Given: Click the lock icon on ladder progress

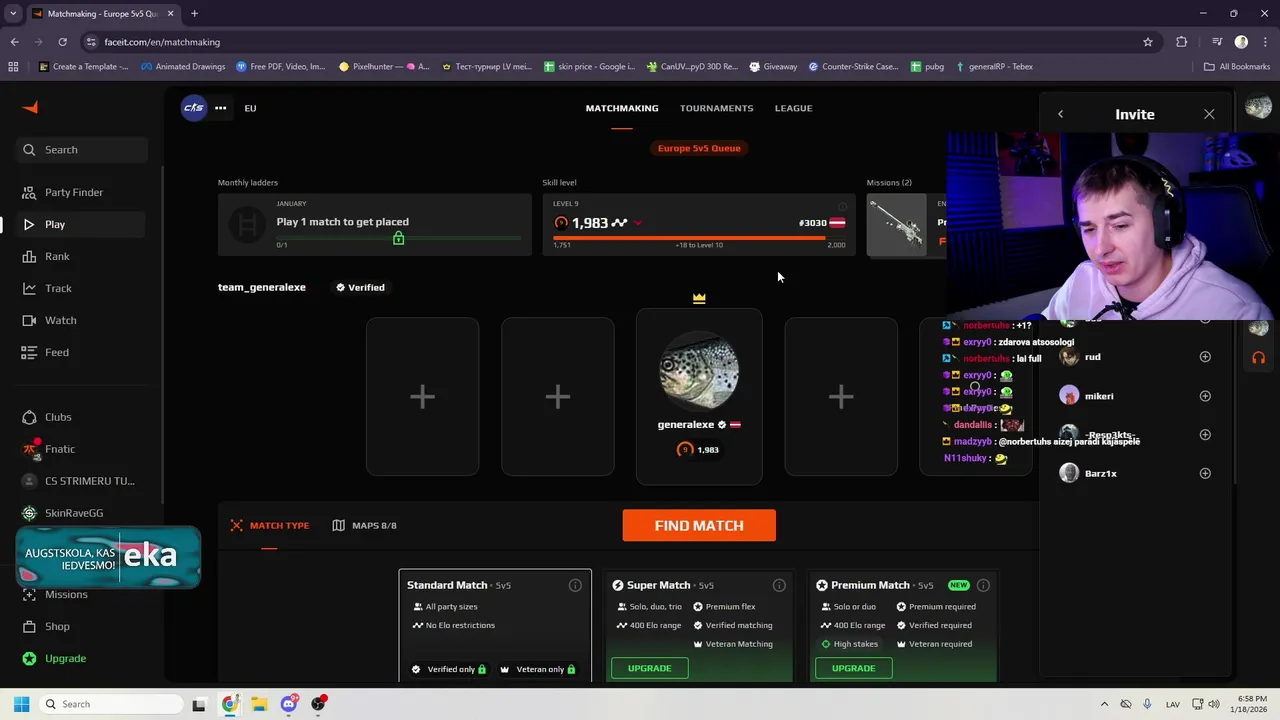Looking at the screenshot, I should tap(399, 238).
